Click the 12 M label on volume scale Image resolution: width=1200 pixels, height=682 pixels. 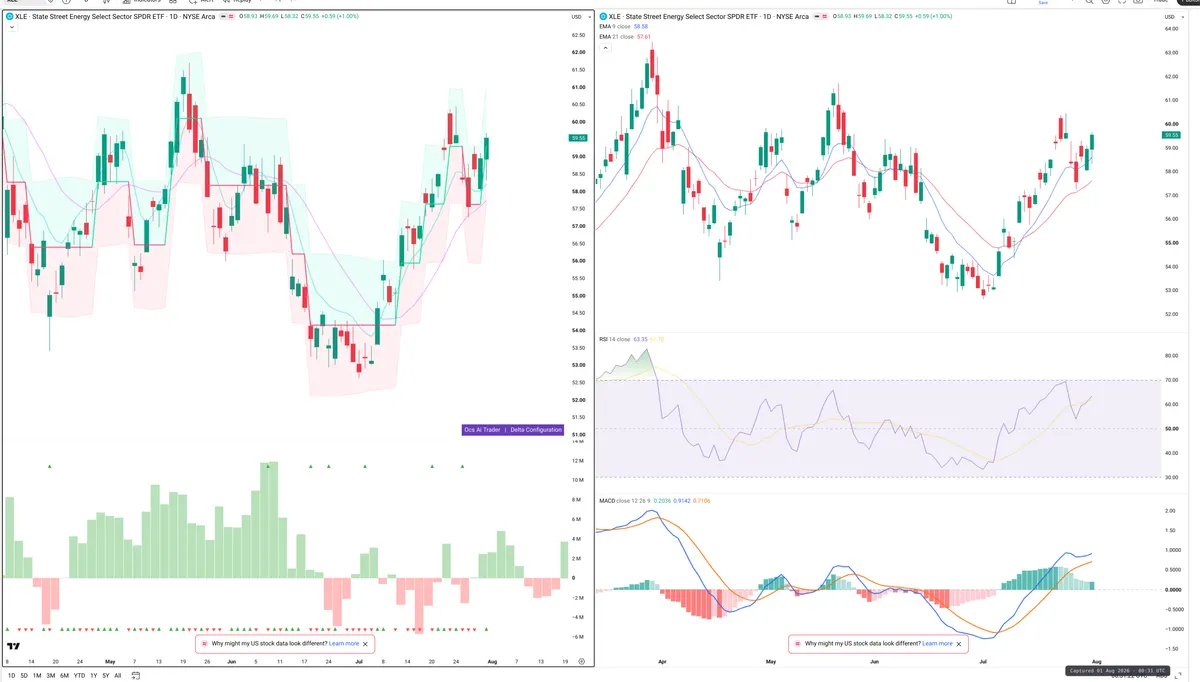point(578,461)
